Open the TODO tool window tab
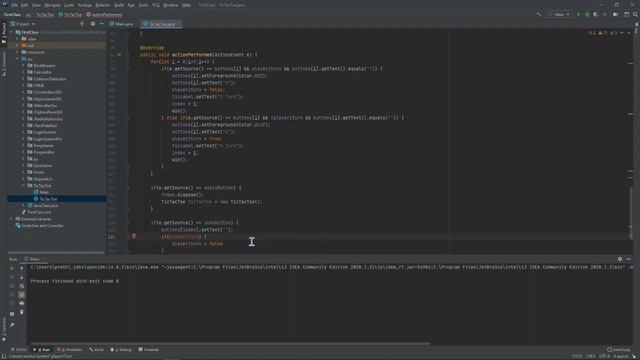Image resolution: width=640 pixels, height=360 pixels. coord(19,350)
